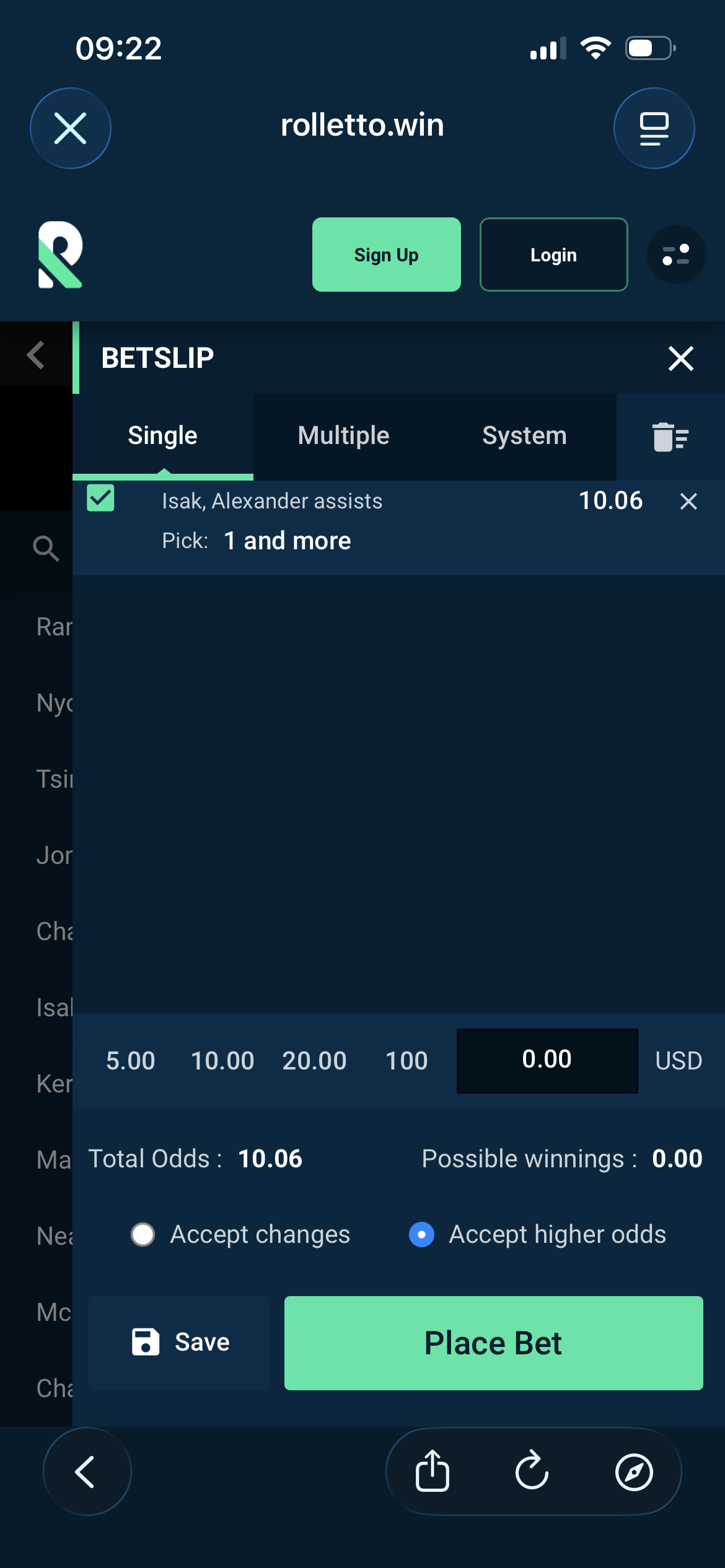
Task: Open the sidebar search magnifier
Action: point(45,549)
